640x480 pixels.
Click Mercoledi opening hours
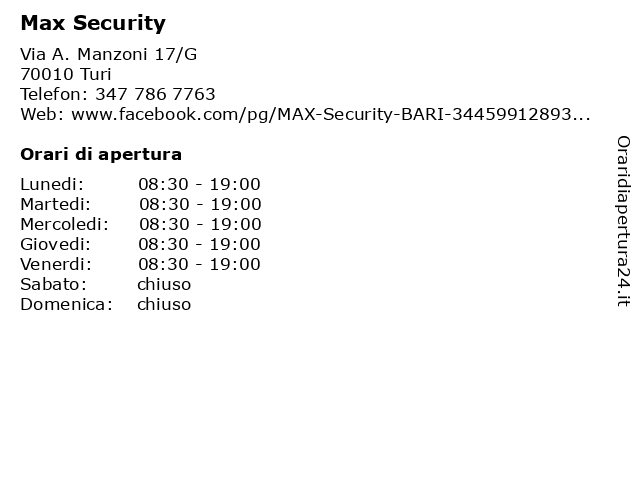click(x=200, y=224)
